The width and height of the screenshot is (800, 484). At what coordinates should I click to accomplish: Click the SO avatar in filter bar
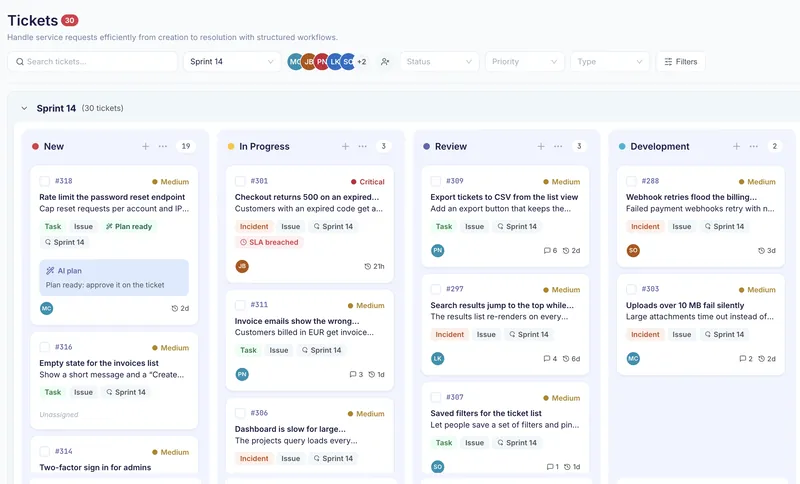tap(348, 62)
